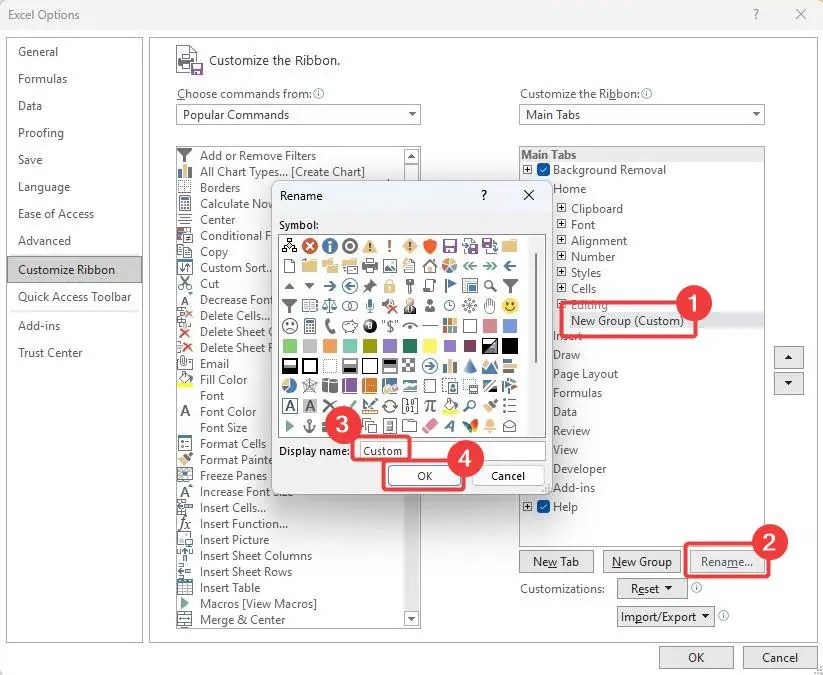The width and height of the screenshot is (823, 675).
Task: Open the Choose commands from dropdown
Action: coord(298,114)
